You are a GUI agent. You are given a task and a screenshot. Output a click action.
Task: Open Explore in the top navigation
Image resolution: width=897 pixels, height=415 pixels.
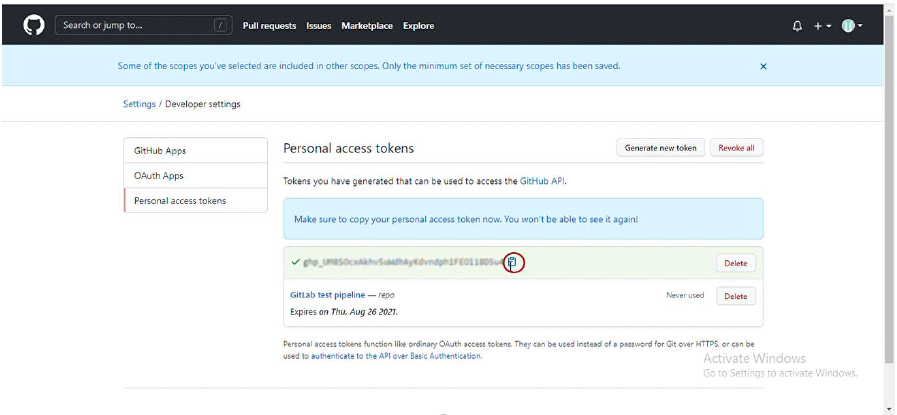tap(418, 26)
